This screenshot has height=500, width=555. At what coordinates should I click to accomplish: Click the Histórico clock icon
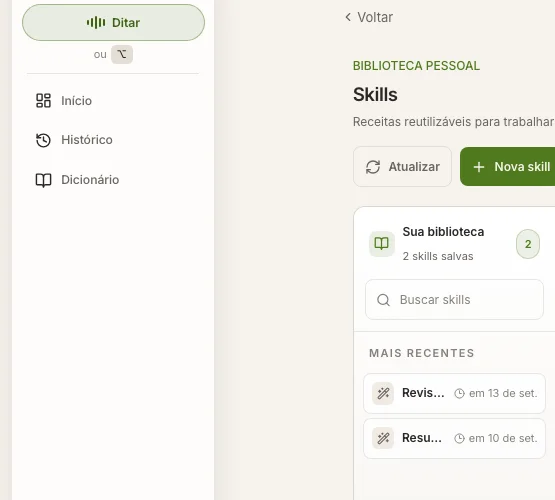44,140
